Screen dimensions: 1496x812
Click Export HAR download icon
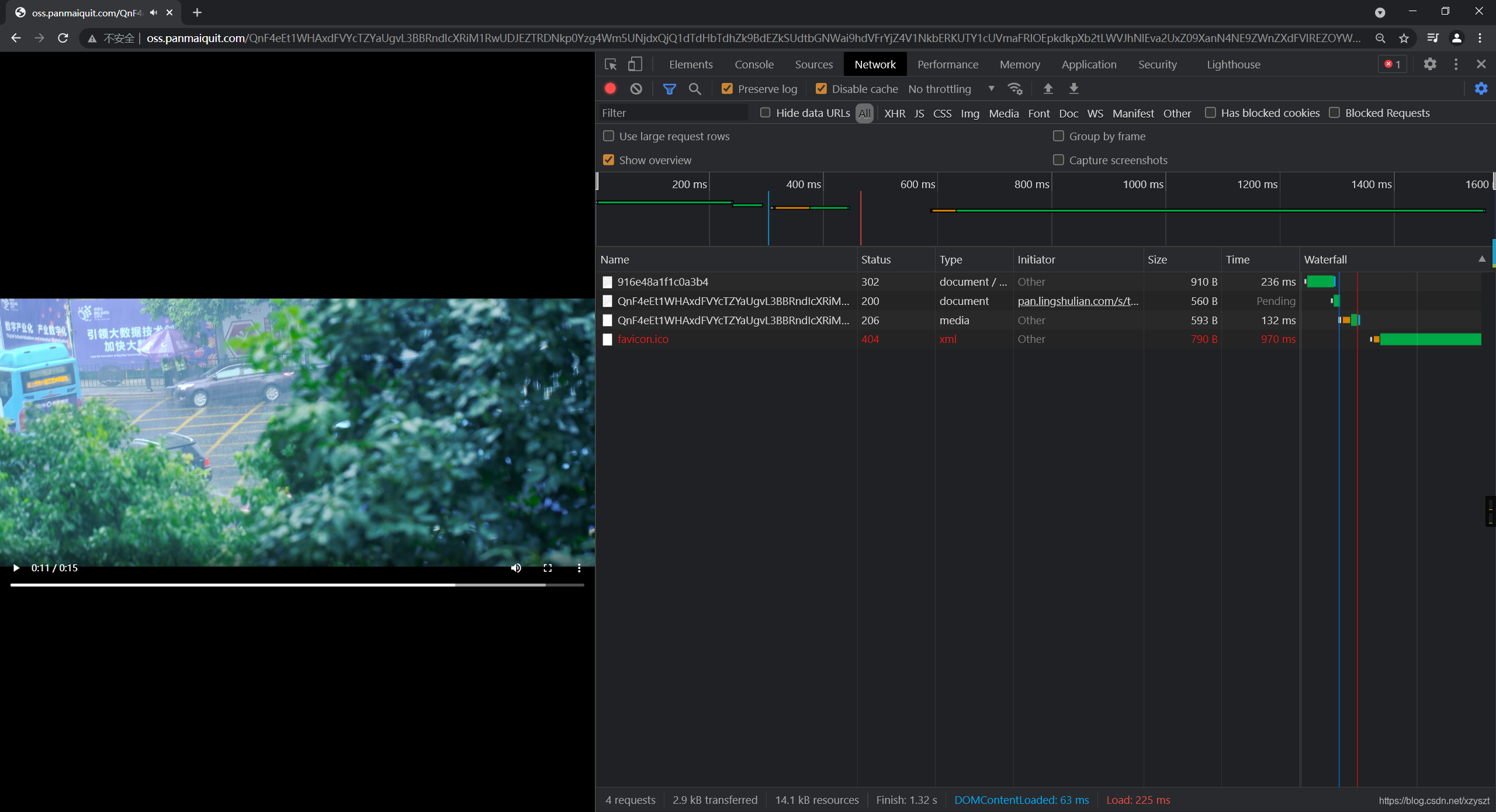coord(1073,89)
